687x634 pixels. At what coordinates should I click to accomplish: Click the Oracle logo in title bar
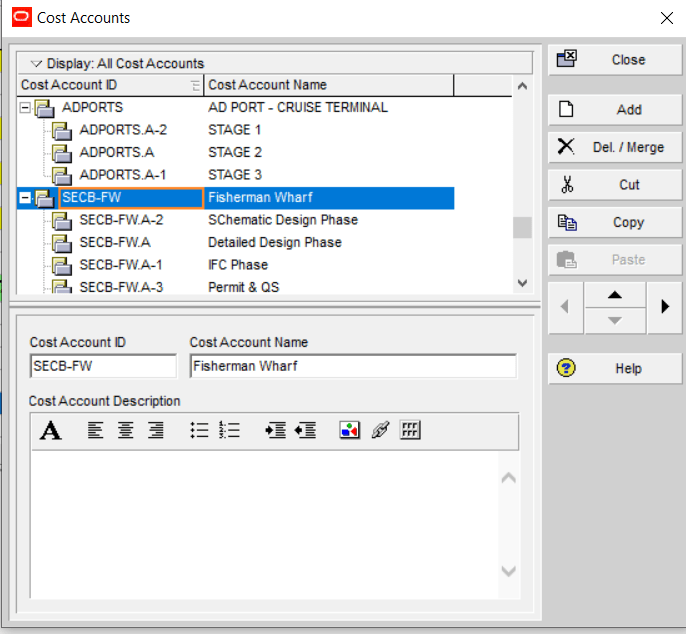tap(21, 17)
